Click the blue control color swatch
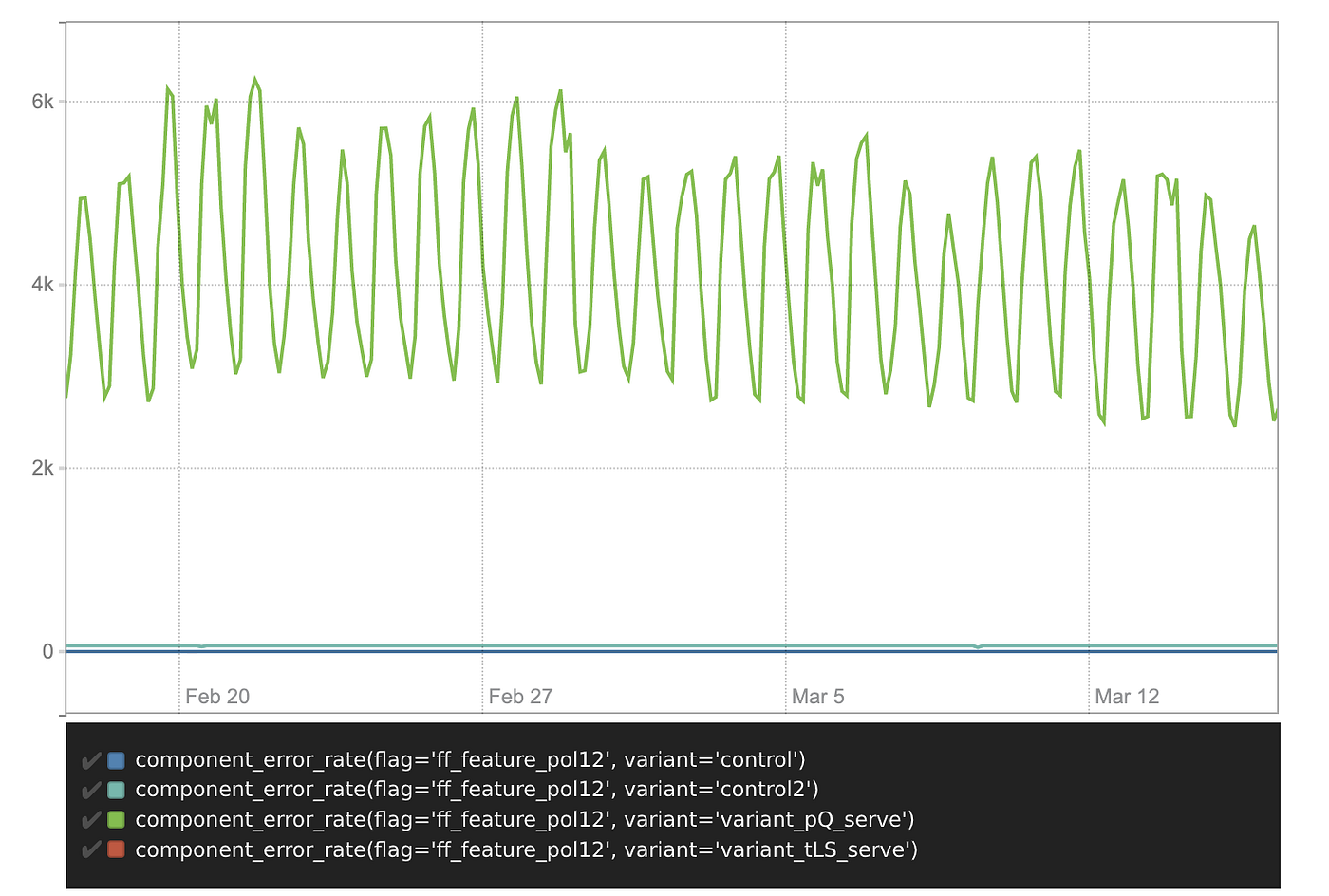Screen dimensions: 1329x896 (x=117, y=760)
